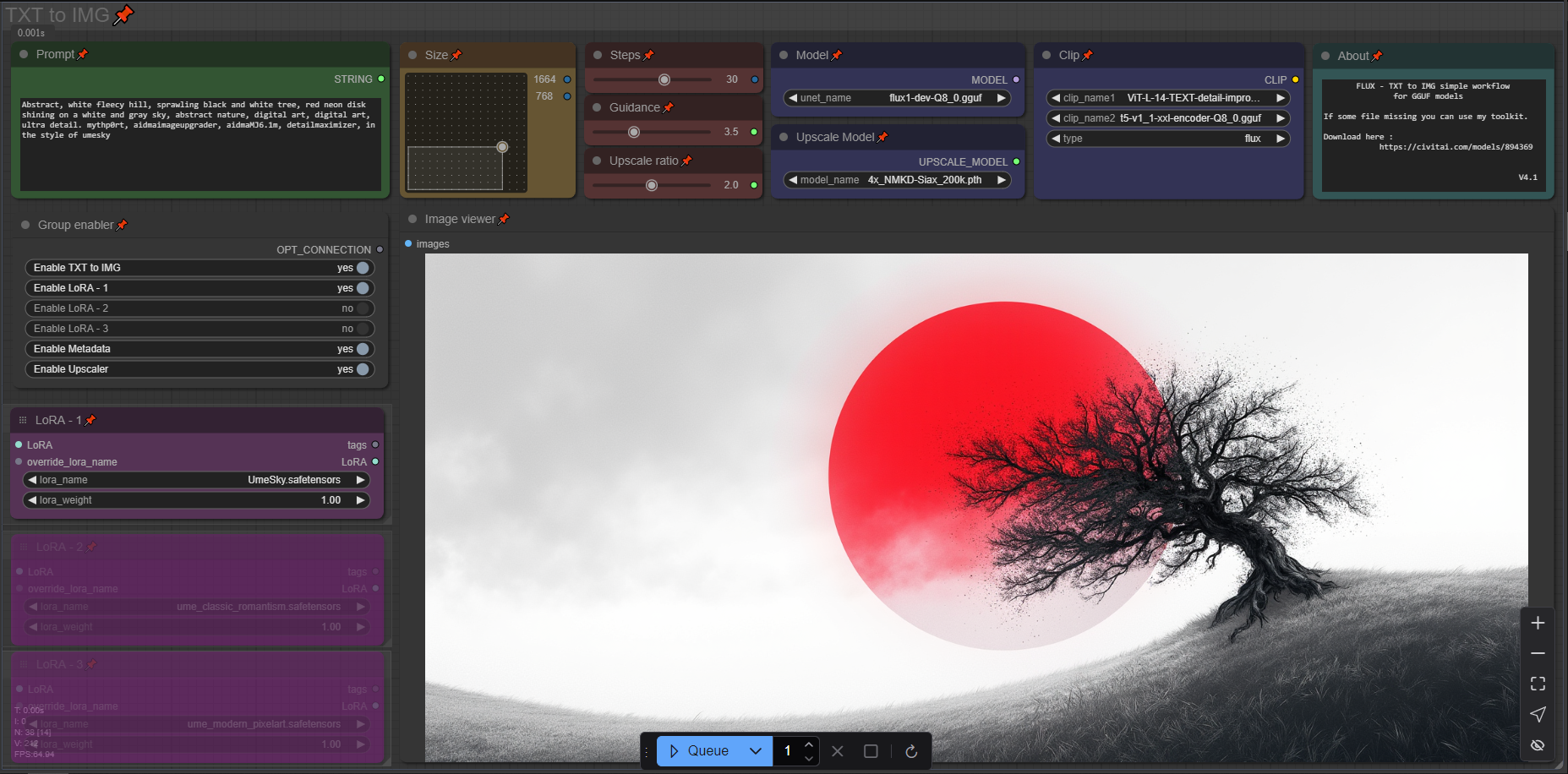The image size is (1568, 774).
Task: Click the refresh icon in queue bar
Action: coord(911,751)
